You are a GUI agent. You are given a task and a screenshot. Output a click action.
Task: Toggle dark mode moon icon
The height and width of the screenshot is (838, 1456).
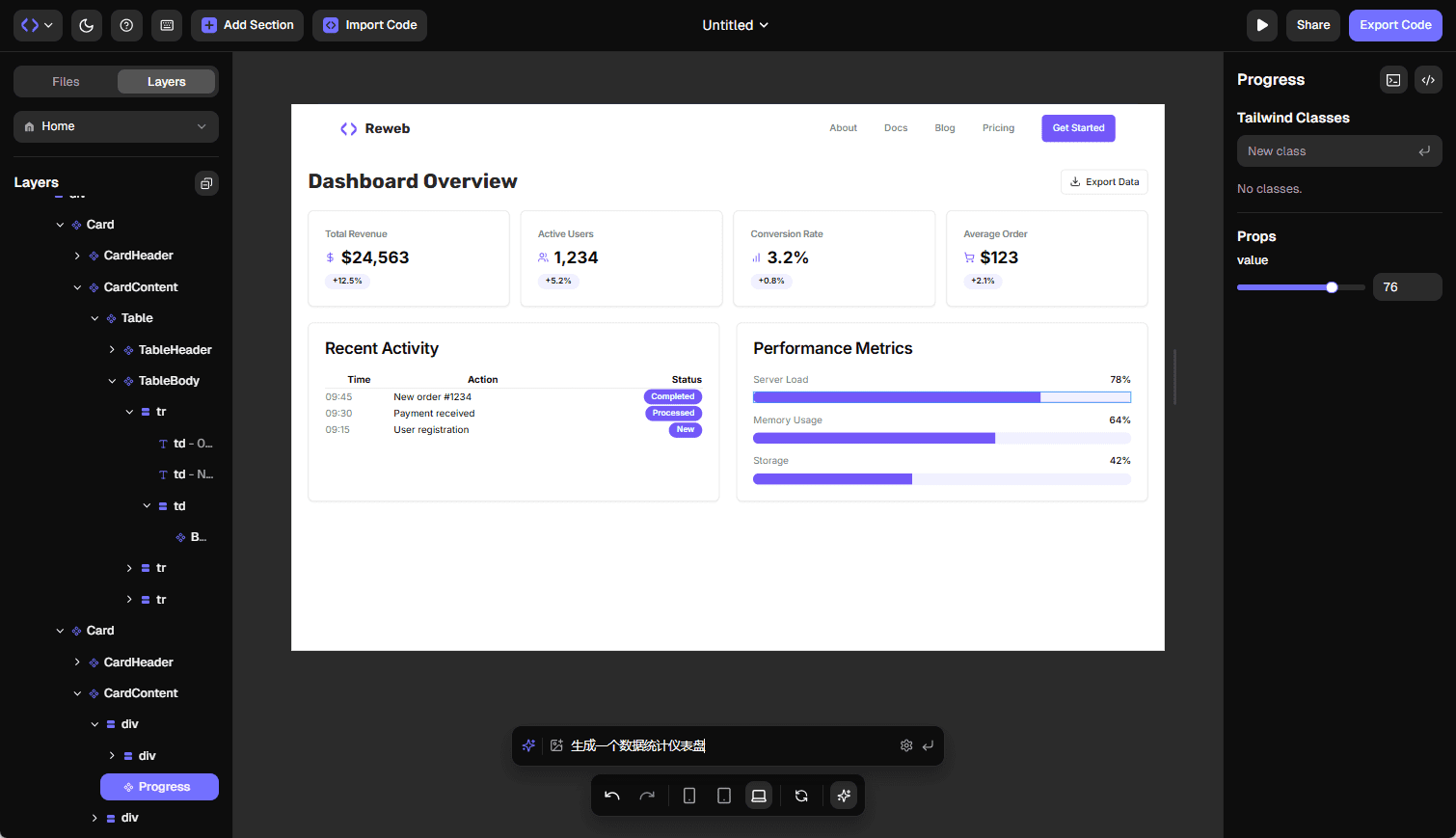click(x=87, y=25)
